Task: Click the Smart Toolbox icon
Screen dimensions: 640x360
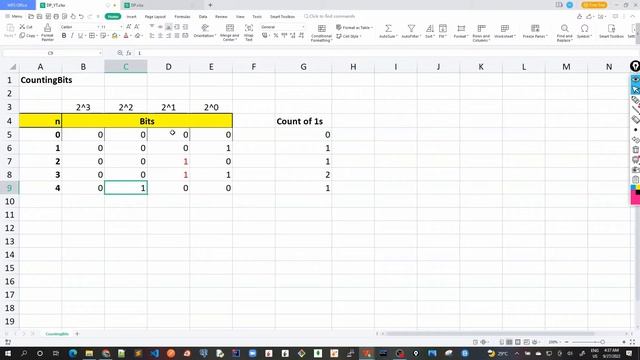Action: 611,28
